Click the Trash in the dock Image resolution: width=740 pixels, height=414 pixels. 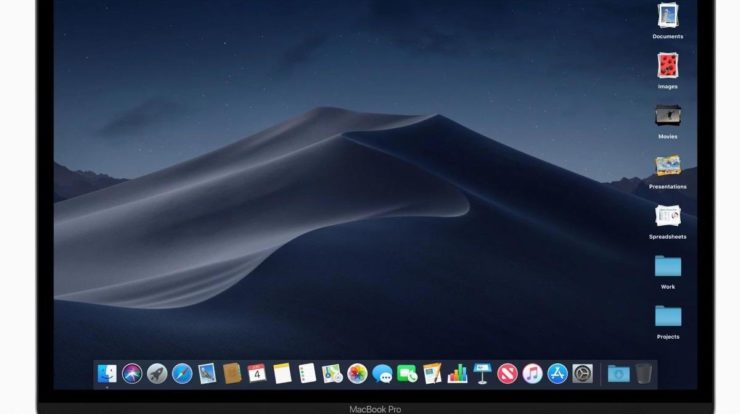pyautogui.click(x=644, y=374)
